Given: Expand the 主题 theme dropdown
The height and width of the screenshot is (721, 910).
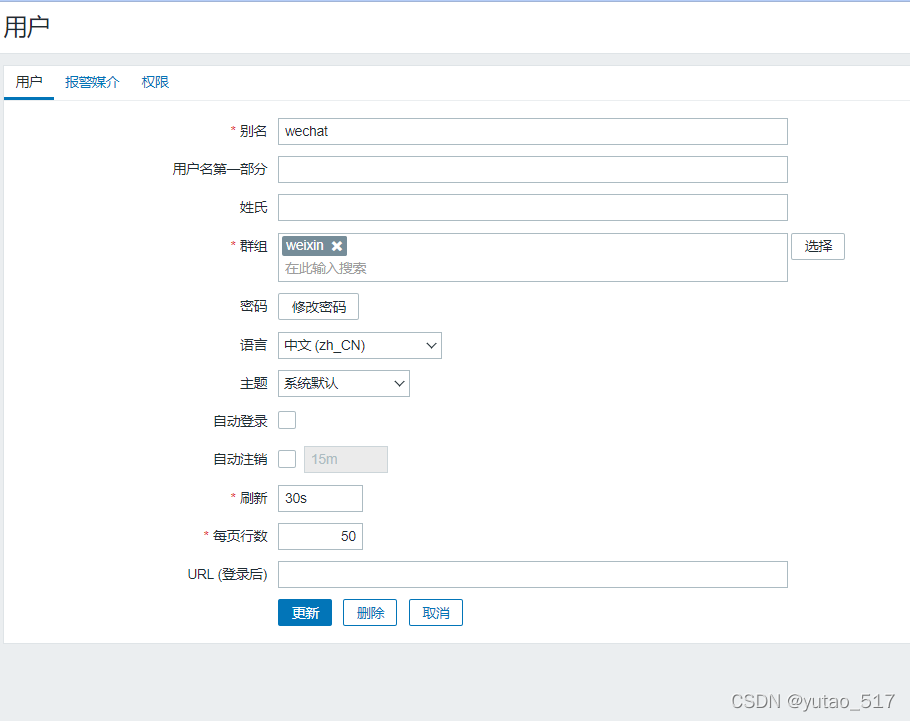Looking at the screenshot, I should [x=344, y=383].
